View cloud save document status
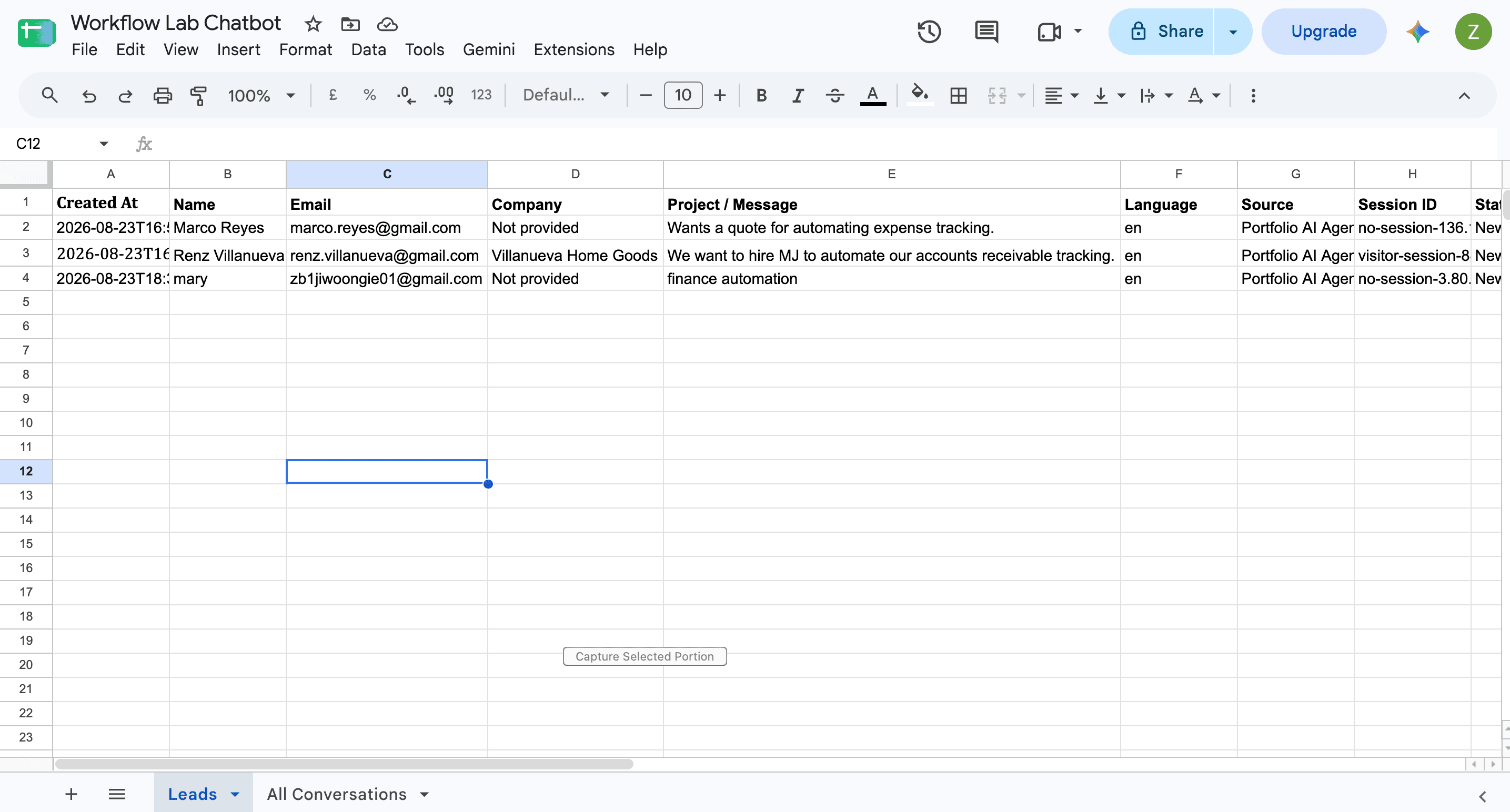Viewport: 1510px width, 812px height. coord(387,24)
